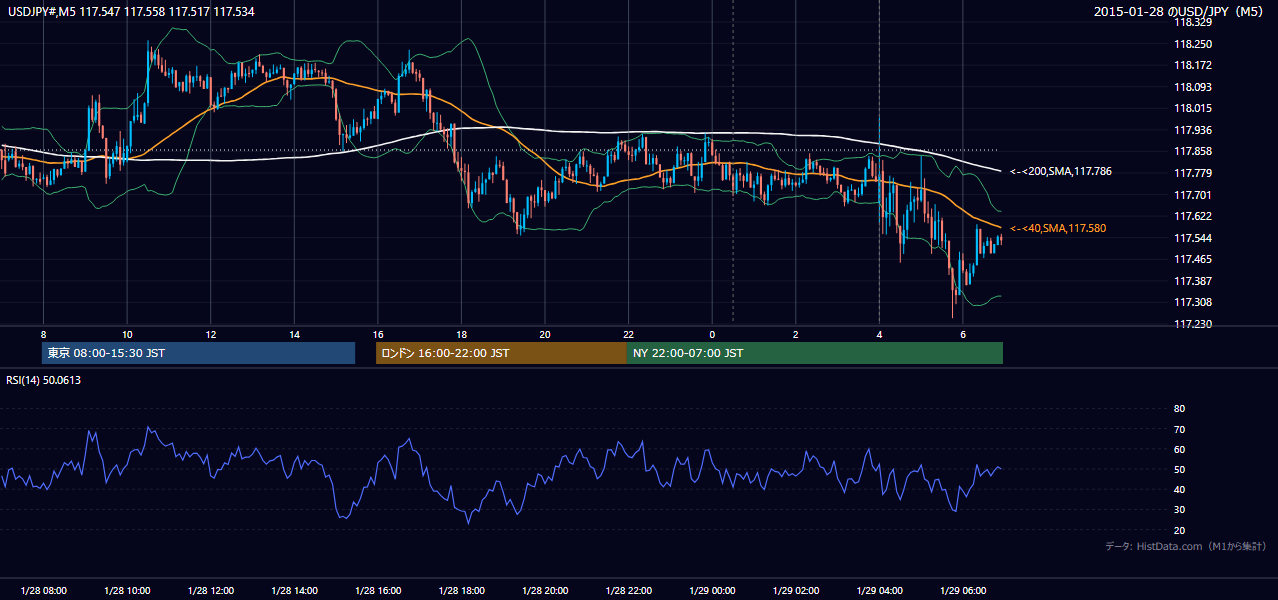Click price axis value 117.230
Image resolution: width=1278 pixels, height=600 pixels.
[x=1192, y=324]
